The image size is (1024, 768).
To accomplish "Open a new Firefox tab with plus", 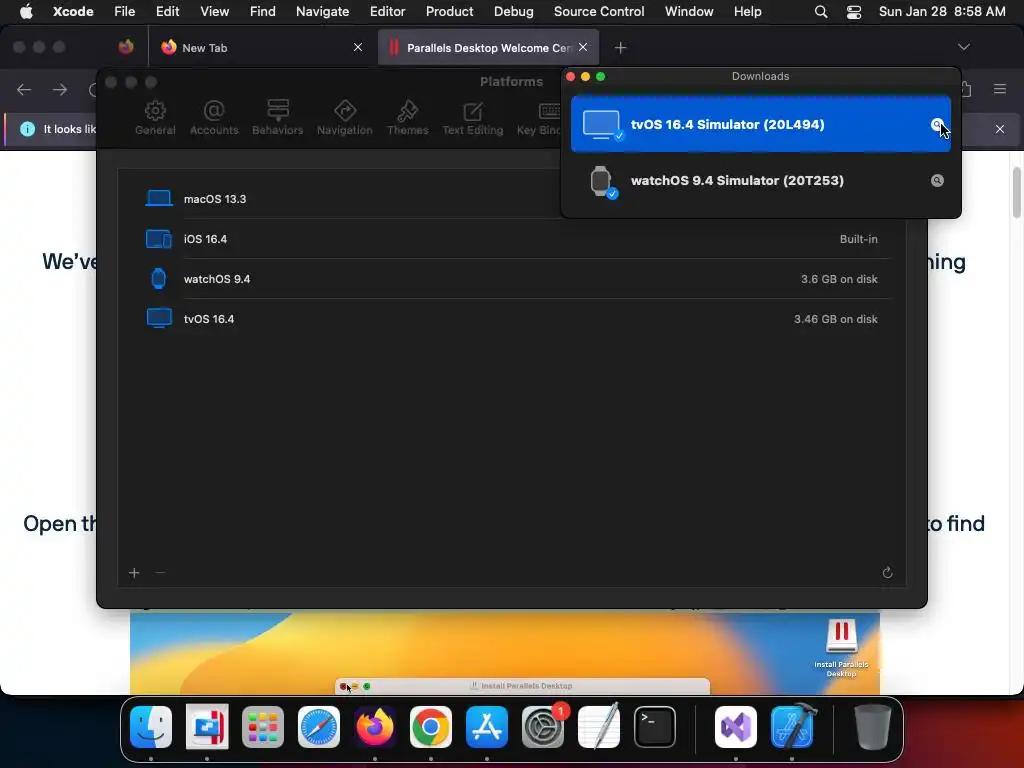I will pyautogui.click(x=620, y=48).
